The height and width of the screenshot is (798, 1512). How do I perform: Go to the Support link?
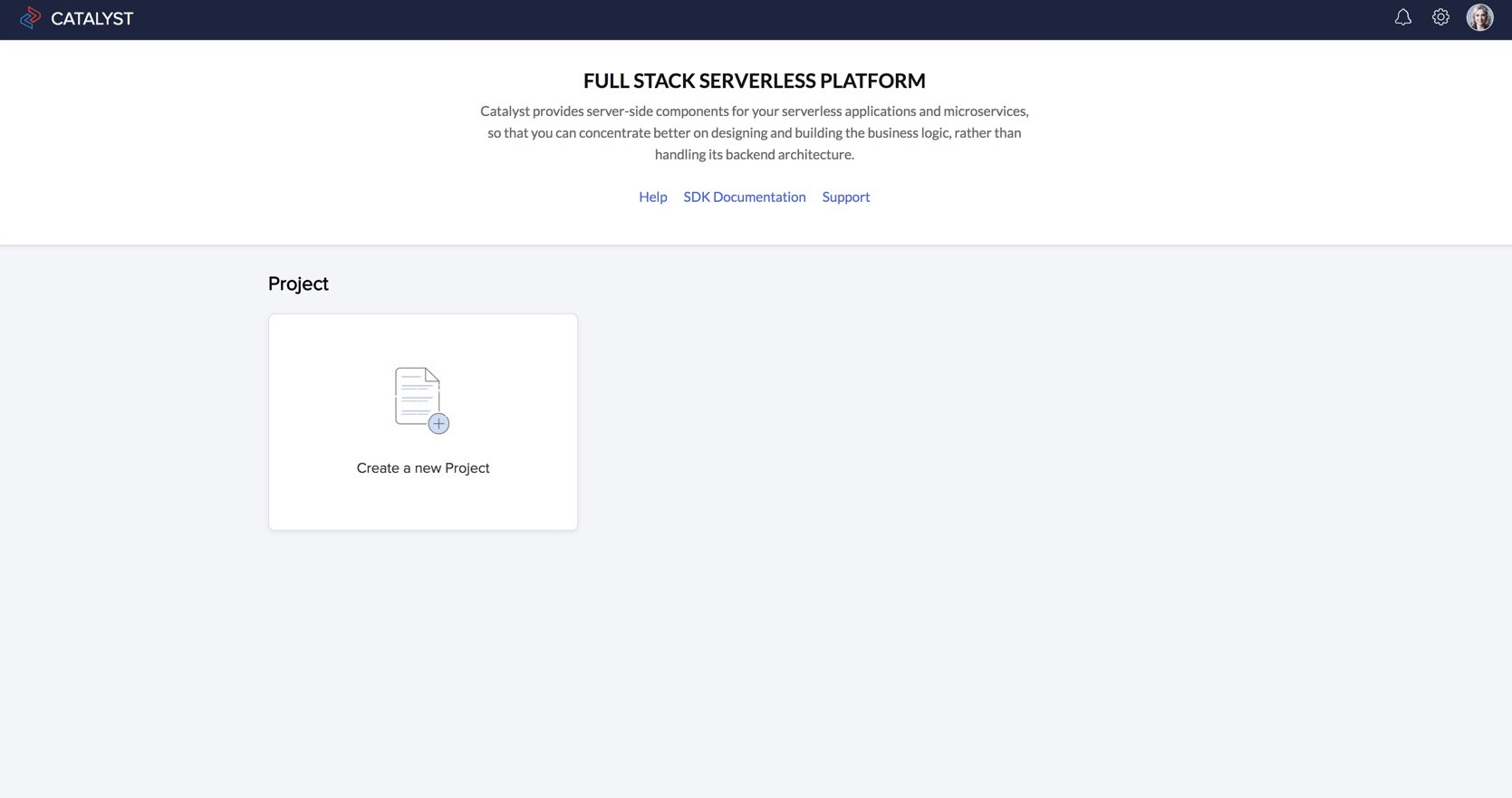coord(845,197)
